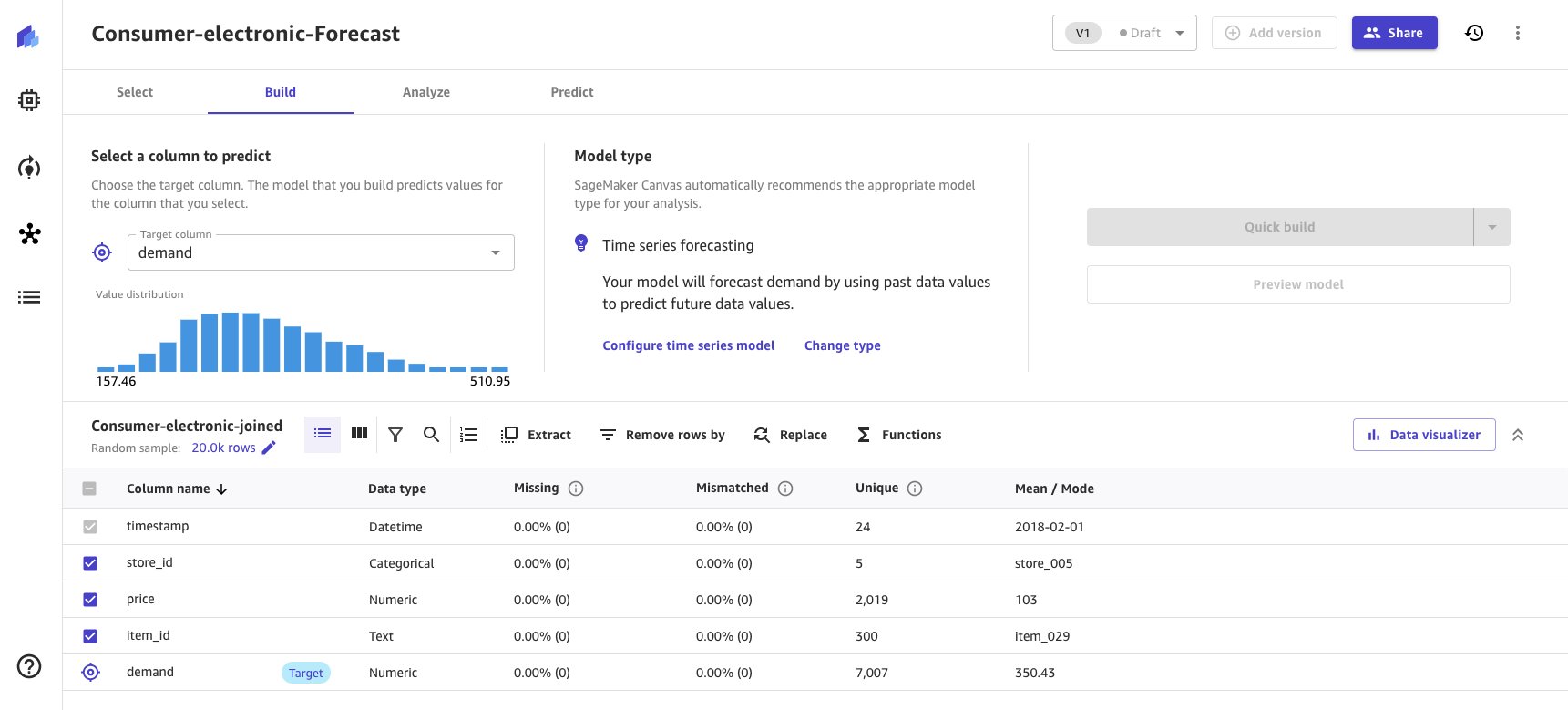Click target icon in demand row
The image size is (1568, 710).
click(x=90, y=673)
